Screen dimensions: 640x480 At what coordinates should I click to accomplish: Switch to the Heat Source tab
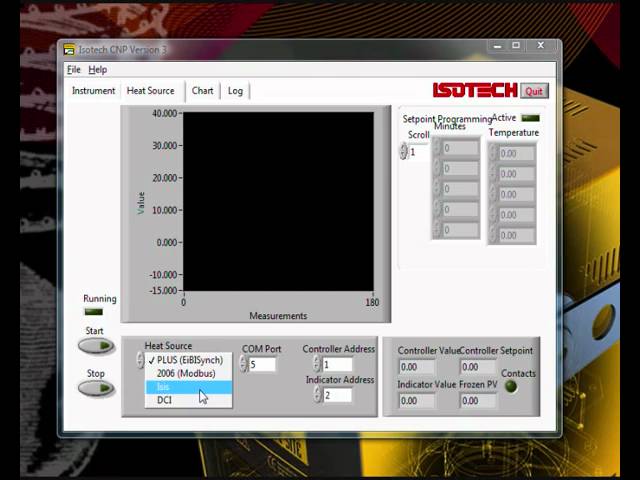[151, 91]
